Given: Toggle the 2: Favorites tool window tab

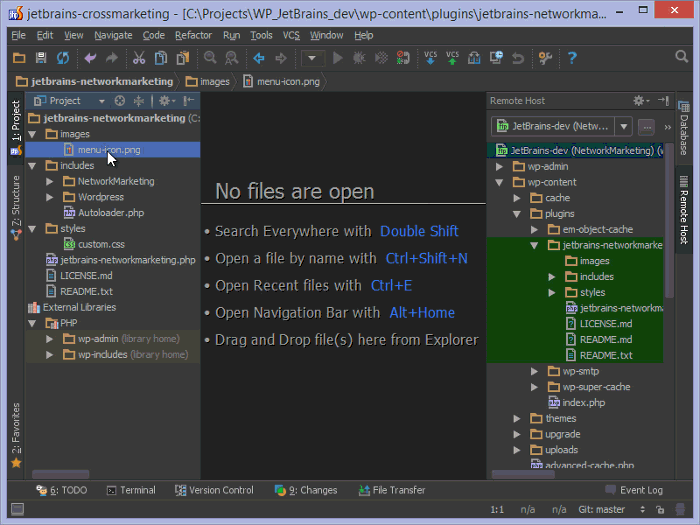Looking at the screenshot, I should coord(16,435).
